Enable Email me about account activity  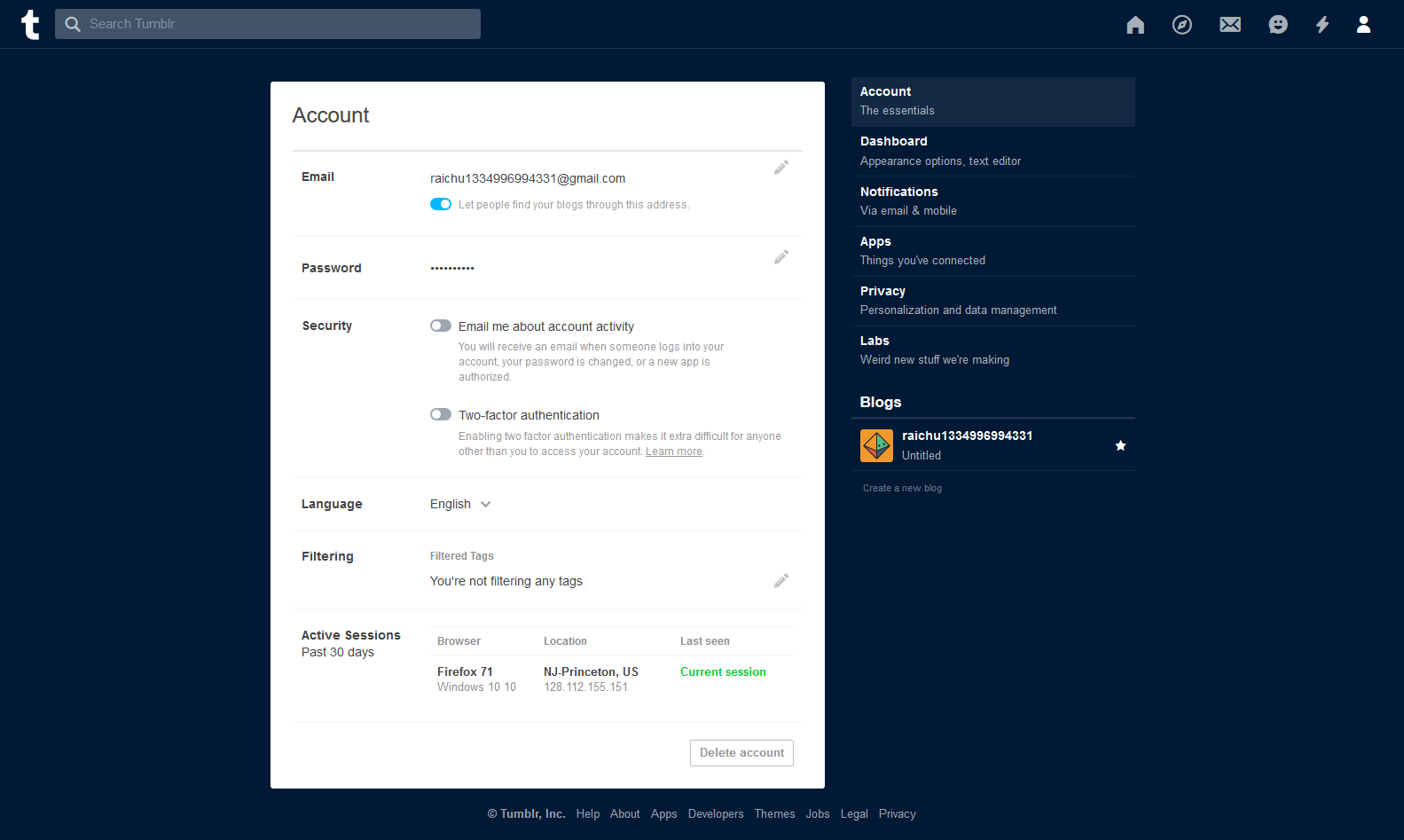(441, 326)
